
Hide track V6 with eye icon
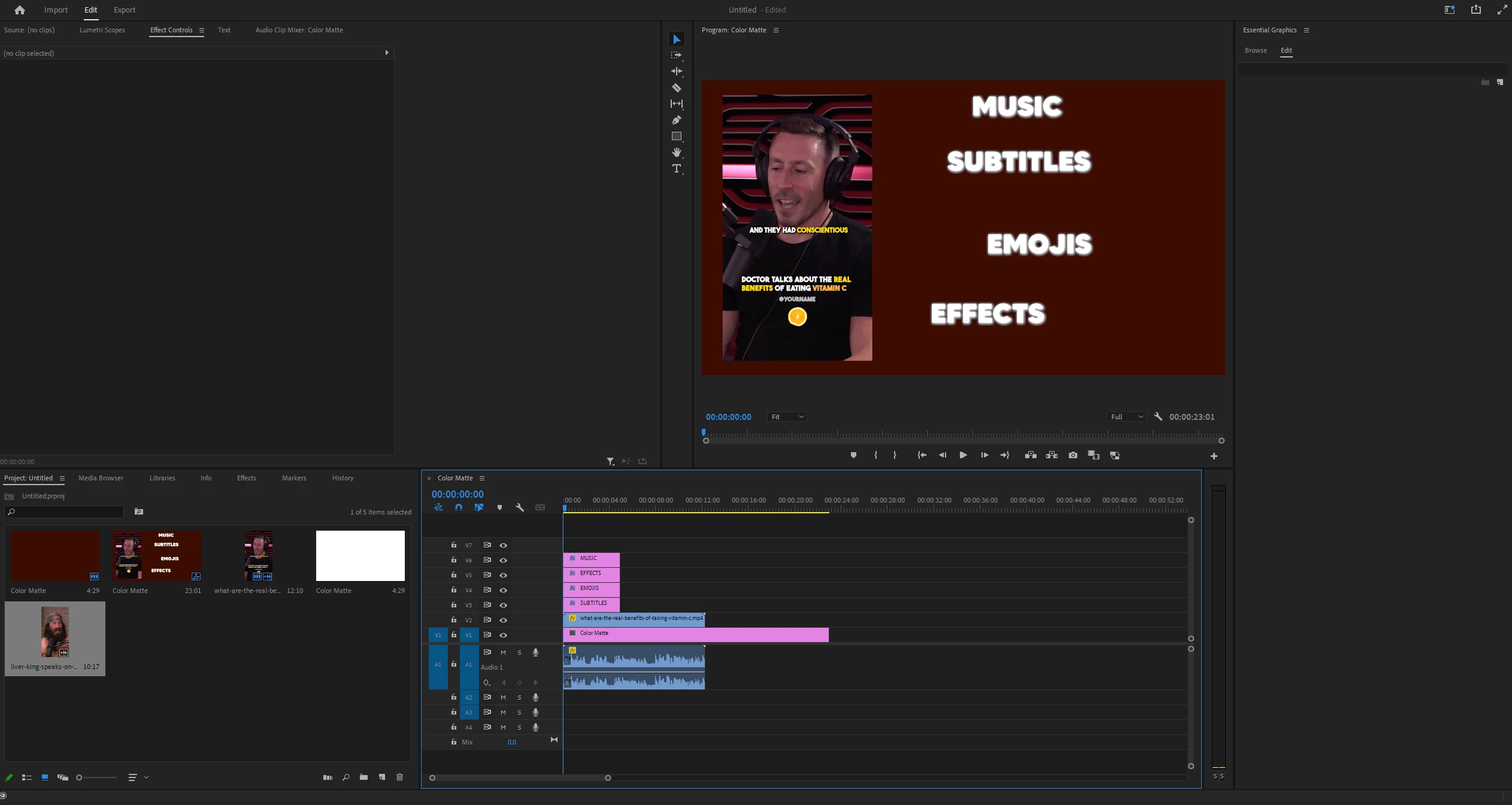[x=503, y=561]
